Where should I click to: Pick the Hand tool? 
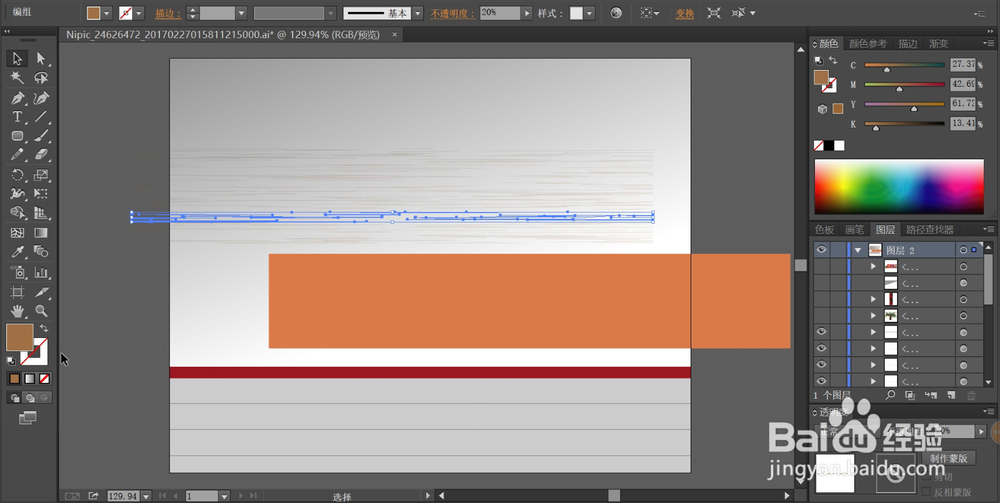tap(17, 311)
